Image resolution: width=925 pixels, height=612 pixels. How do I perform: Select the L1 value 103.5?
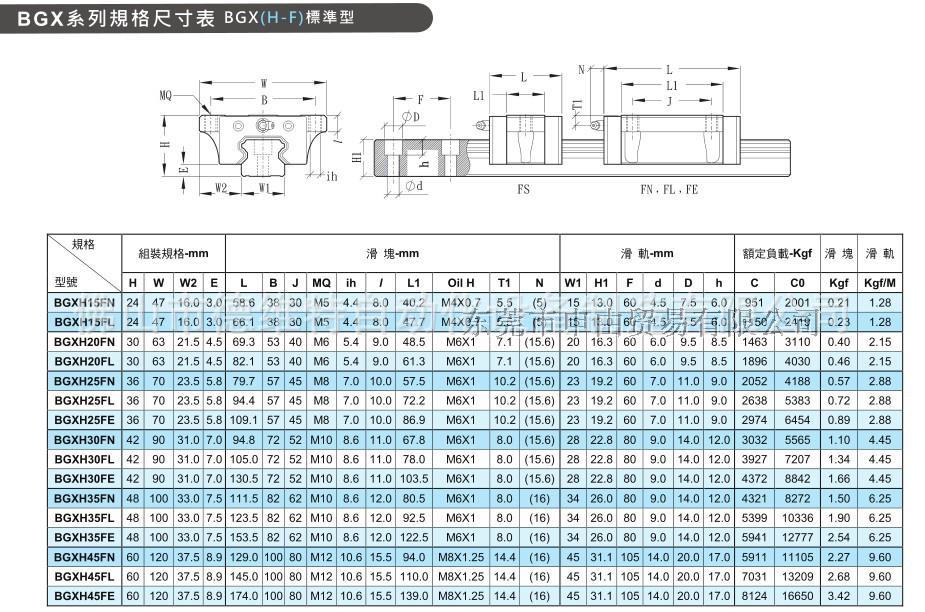[x=414, y=479]
